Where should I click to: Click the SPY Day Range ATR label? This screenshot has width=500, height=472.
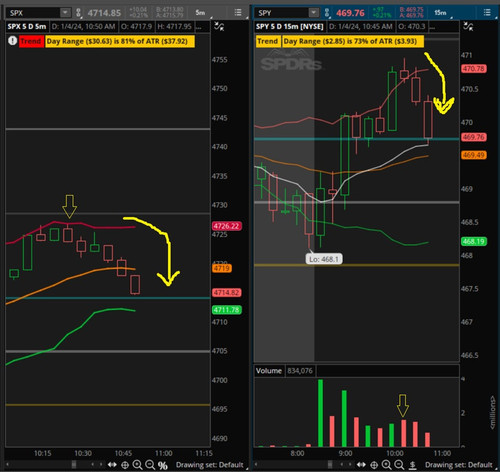[353, 41]
